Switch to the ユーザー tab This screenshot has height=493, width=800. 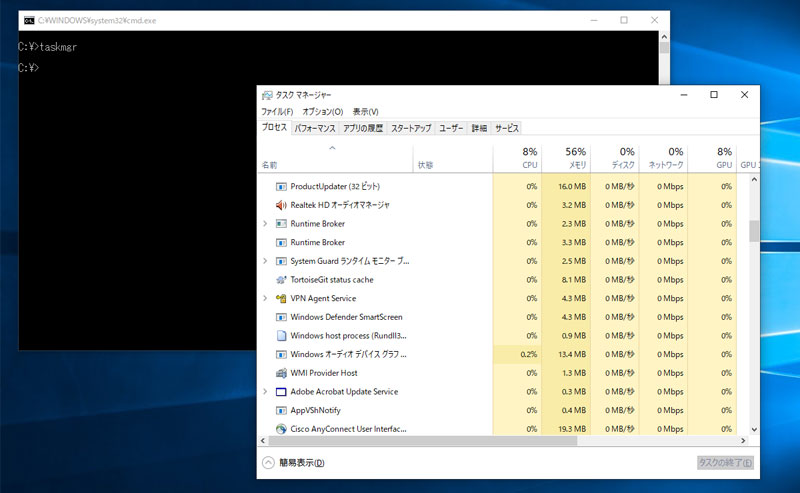pyautogui.click(x=451, y=129)
